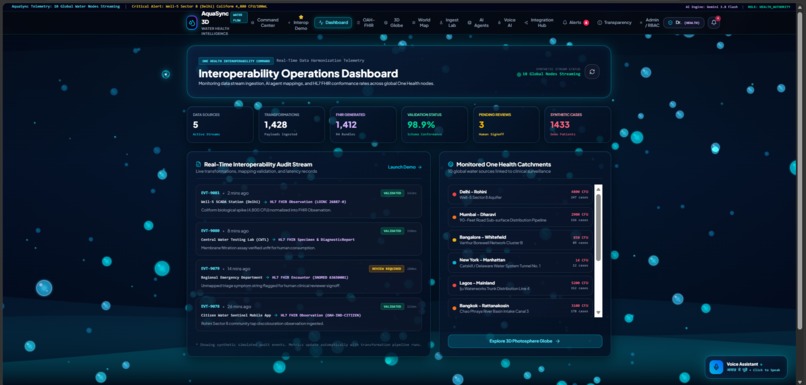806x385 pixels.
Task: Open the 3D Globe nav item
Action: tap(394, 23)
